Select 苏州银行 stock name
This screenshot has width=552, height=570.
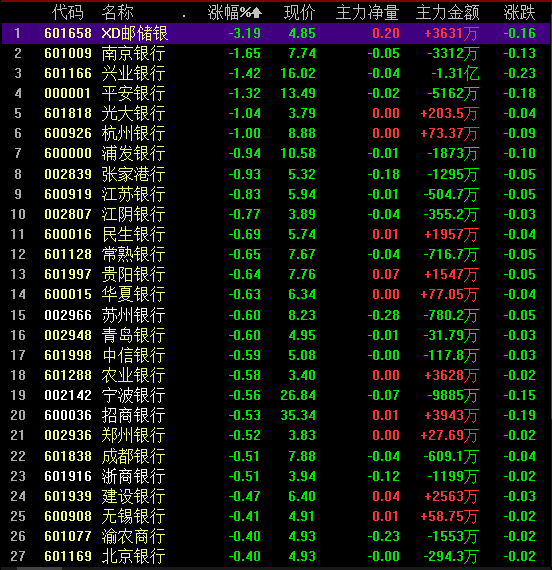pos(133,315)
